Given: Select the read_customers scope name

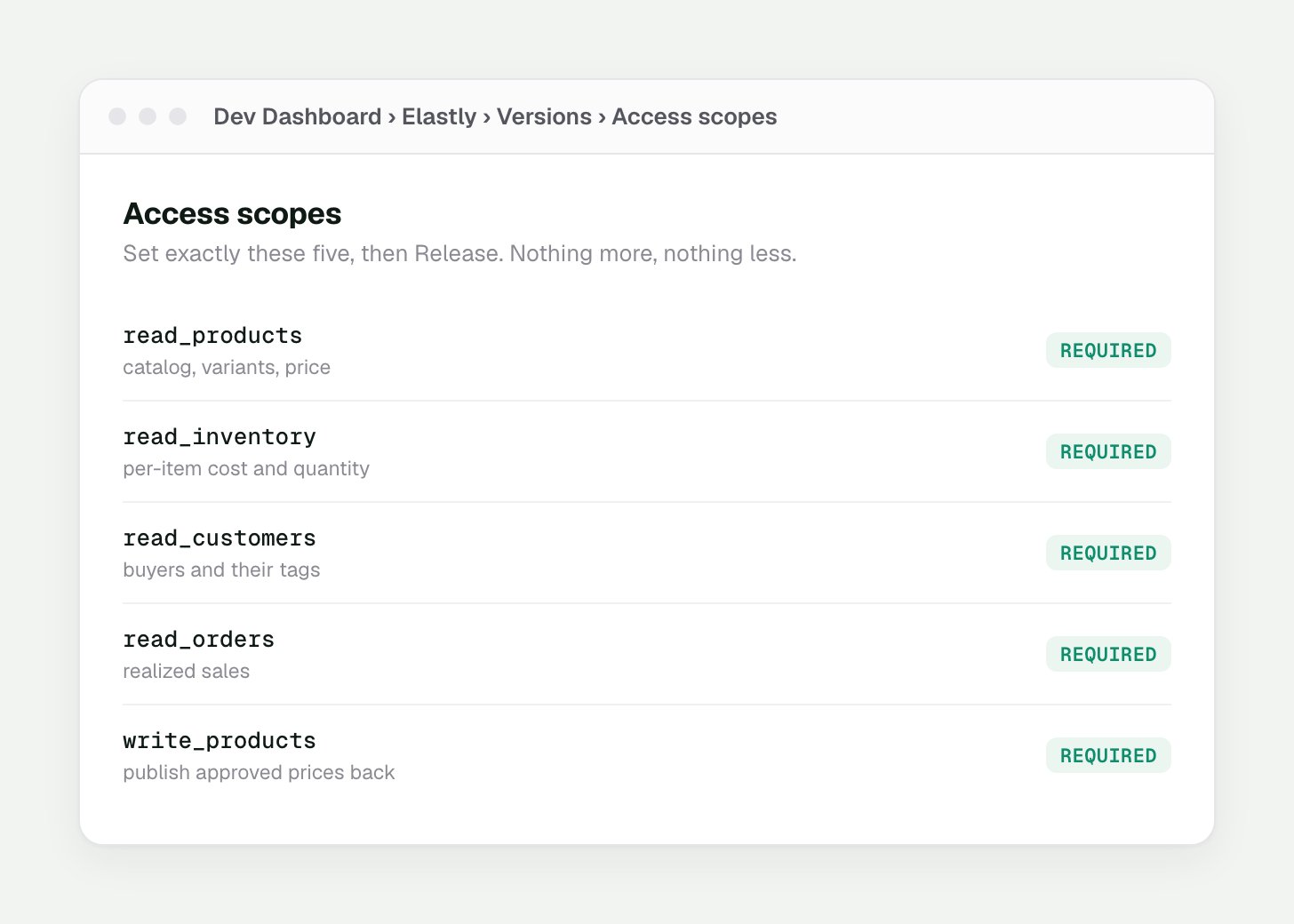Looking at the screenshot, I should point(220,538).
